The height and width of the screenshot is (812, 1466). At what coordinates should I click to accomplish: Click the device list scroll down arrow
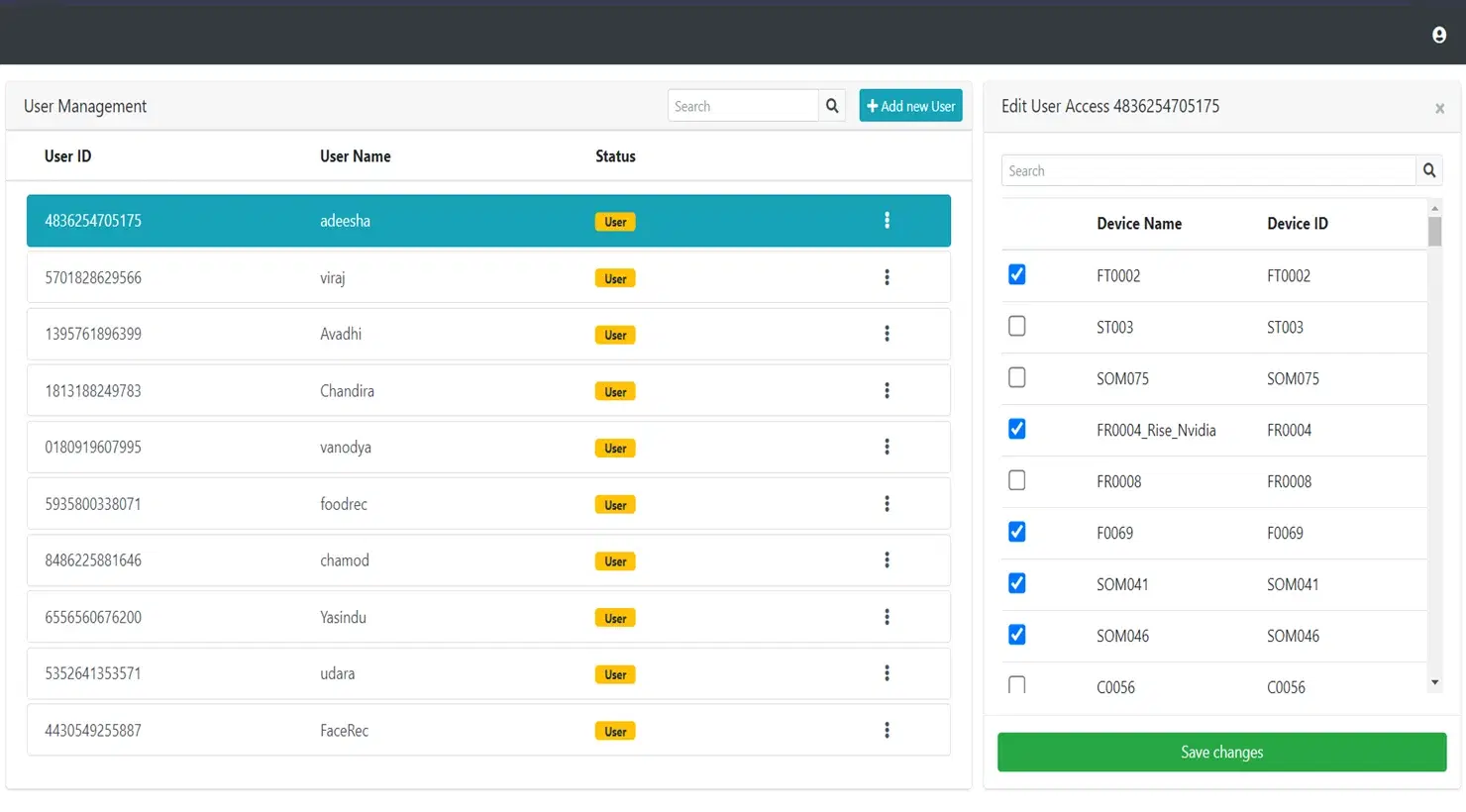(1434, 682)
